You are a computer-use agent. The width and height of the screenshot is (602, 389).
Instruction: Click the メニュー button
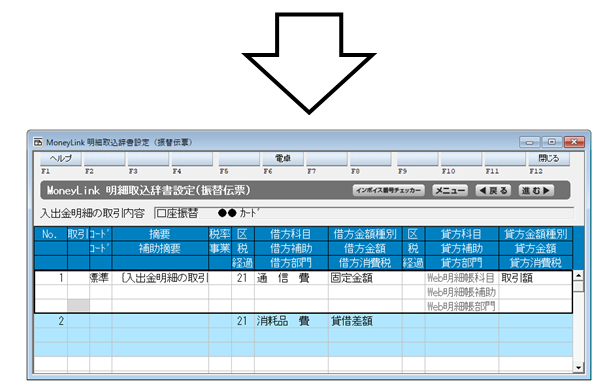tap(450, 190)
